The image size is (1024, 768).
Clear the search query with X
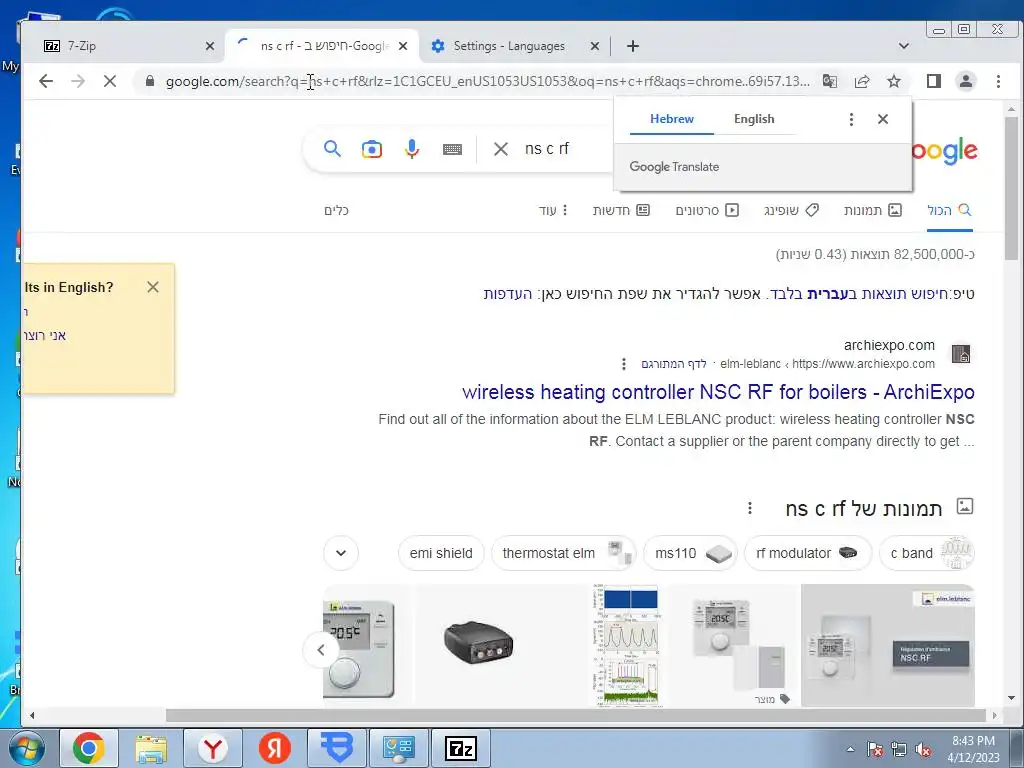[x=501, y=149]
